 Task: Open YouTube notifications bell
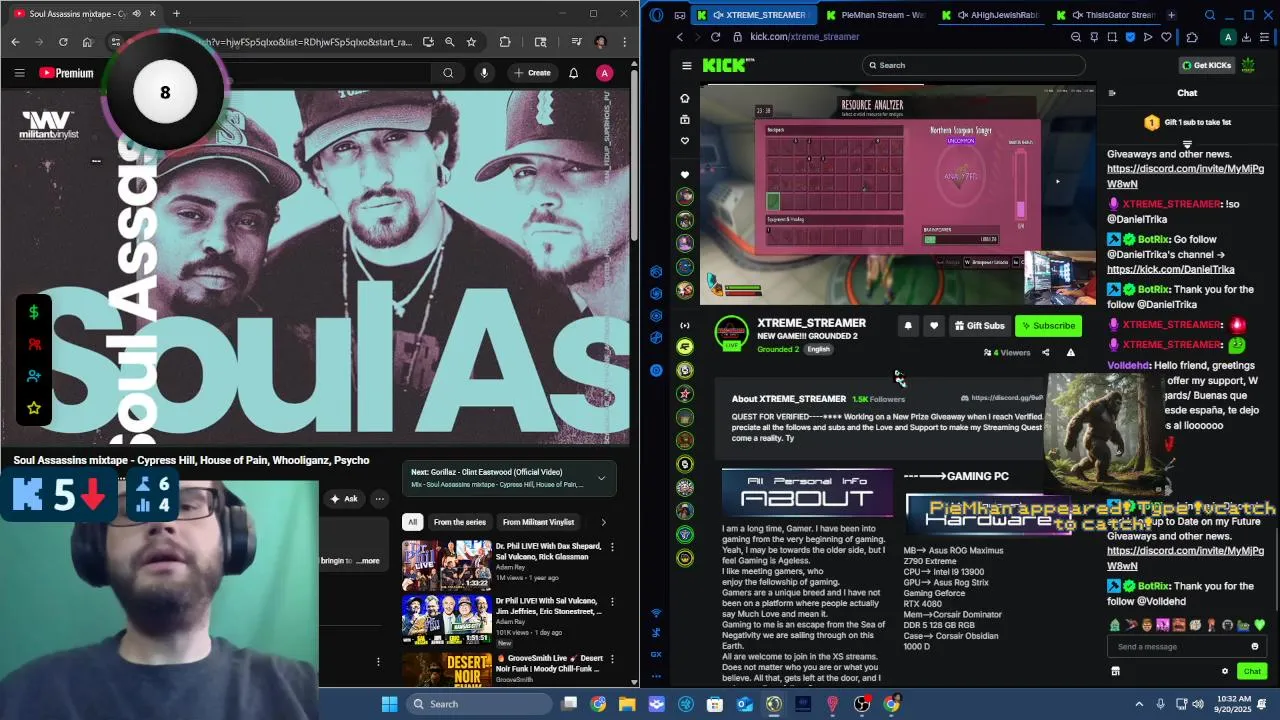(574, 73)
